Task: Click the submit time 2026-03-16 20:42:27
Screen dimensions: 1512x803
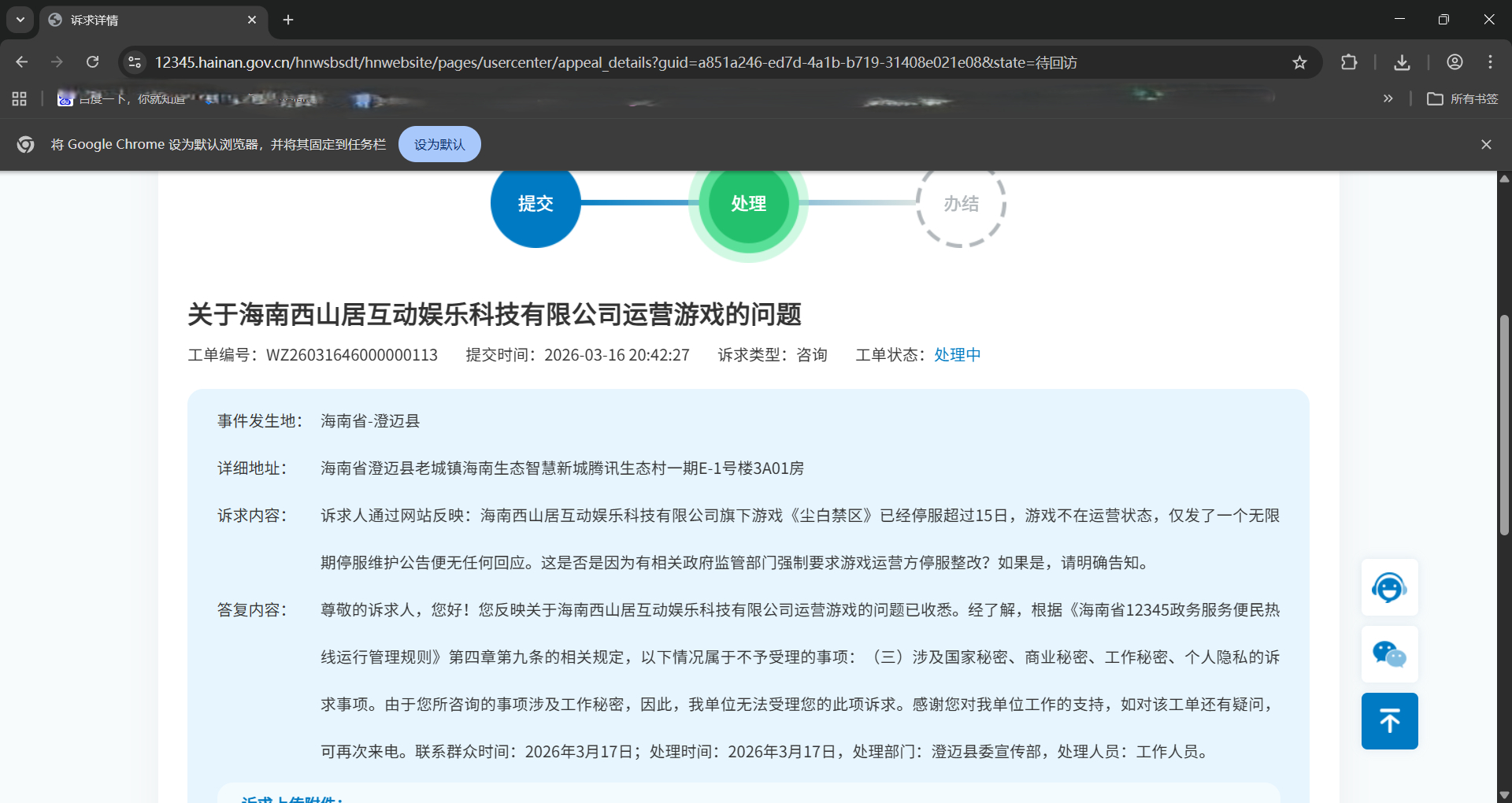Action: tap(617, 355)
